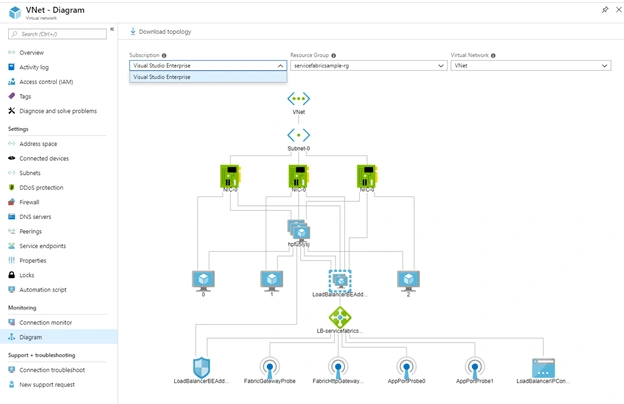Select the AppPortProbe0 icon
The height and width of the screenshot is (404, 624).
click(406, 367)
